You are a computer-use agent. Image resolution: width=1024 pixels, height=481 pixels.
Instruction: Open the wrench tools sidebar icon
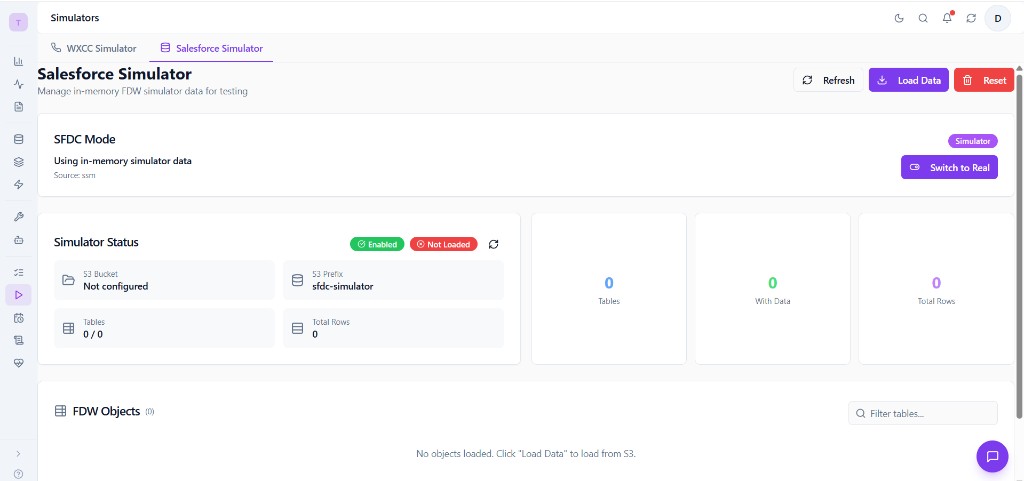tap(18, 217)
